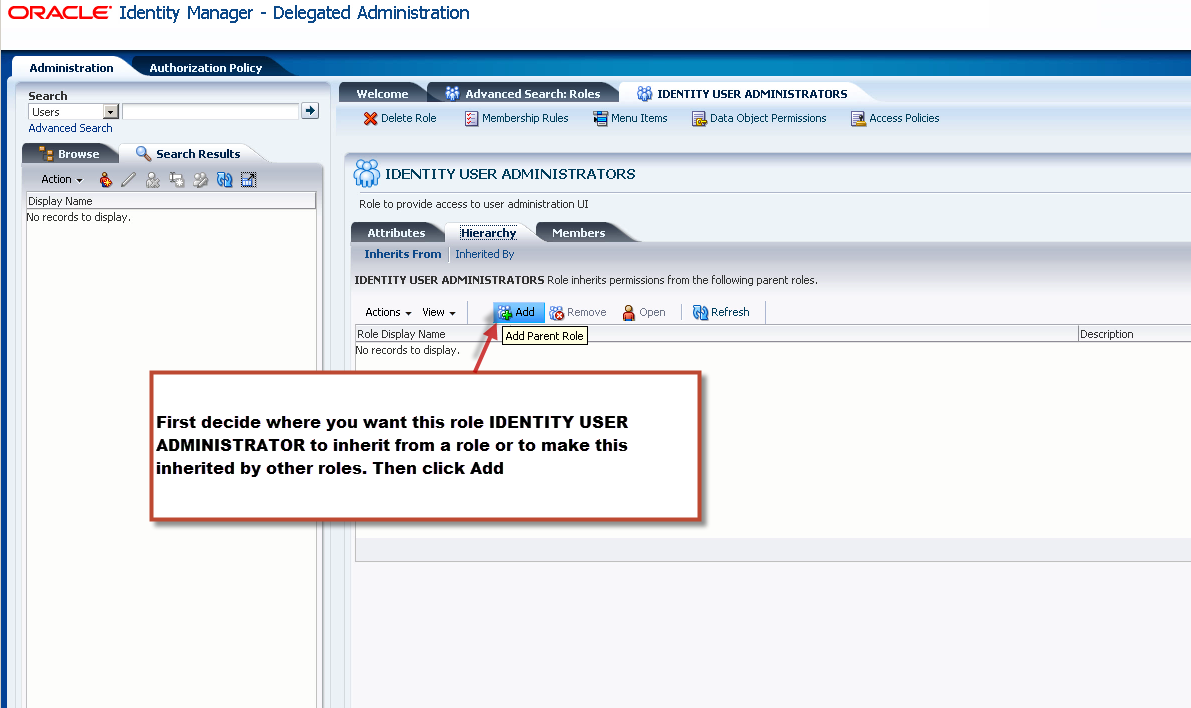Image resolution: width=1191 pixels, height=708 pixels.
Task: Click the Advanced Search link
Action: pyautogui.click(x=71, y=128)
